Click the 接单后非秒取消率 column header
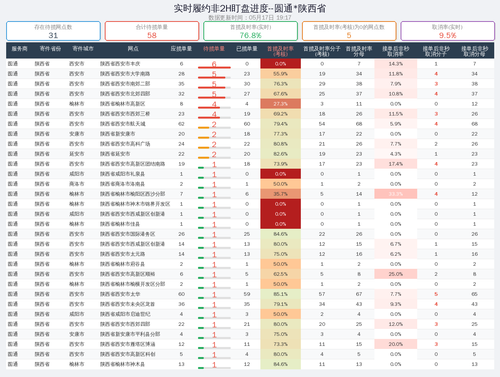The height and width of the screenshot is (377, 500). coord(396,51)
